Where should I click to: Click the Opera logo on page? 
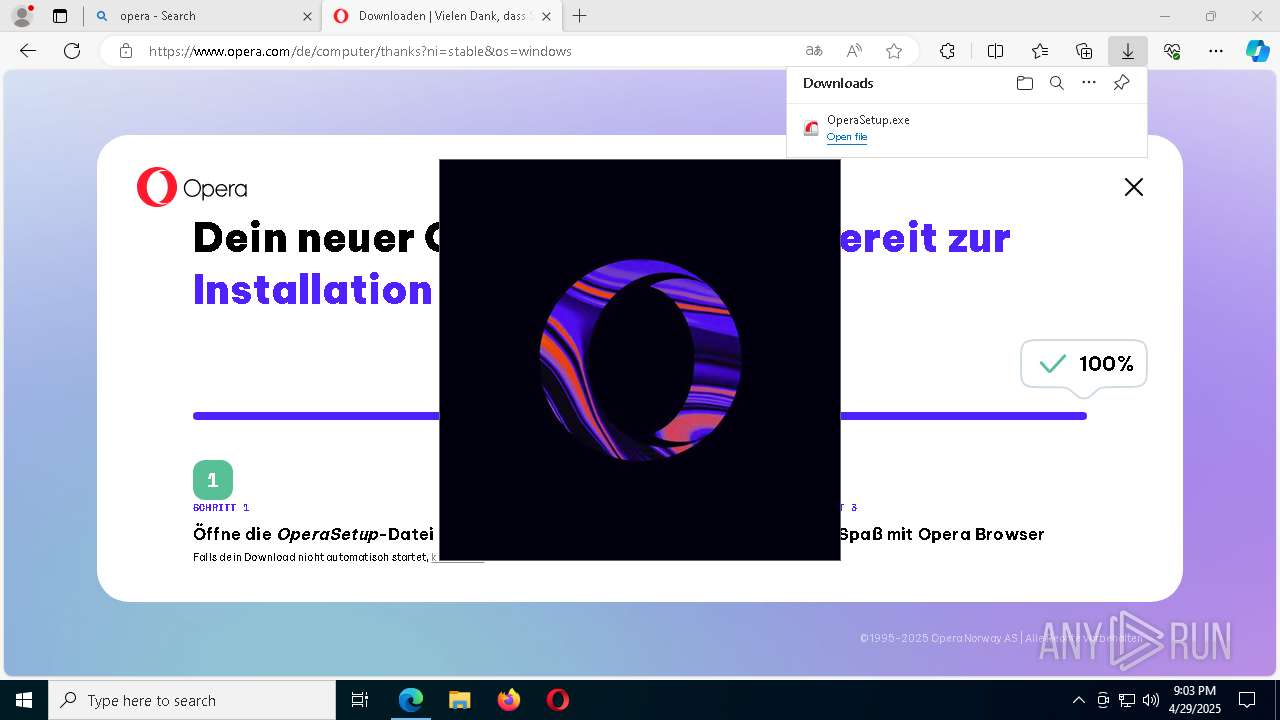click(x=192, y=187)
